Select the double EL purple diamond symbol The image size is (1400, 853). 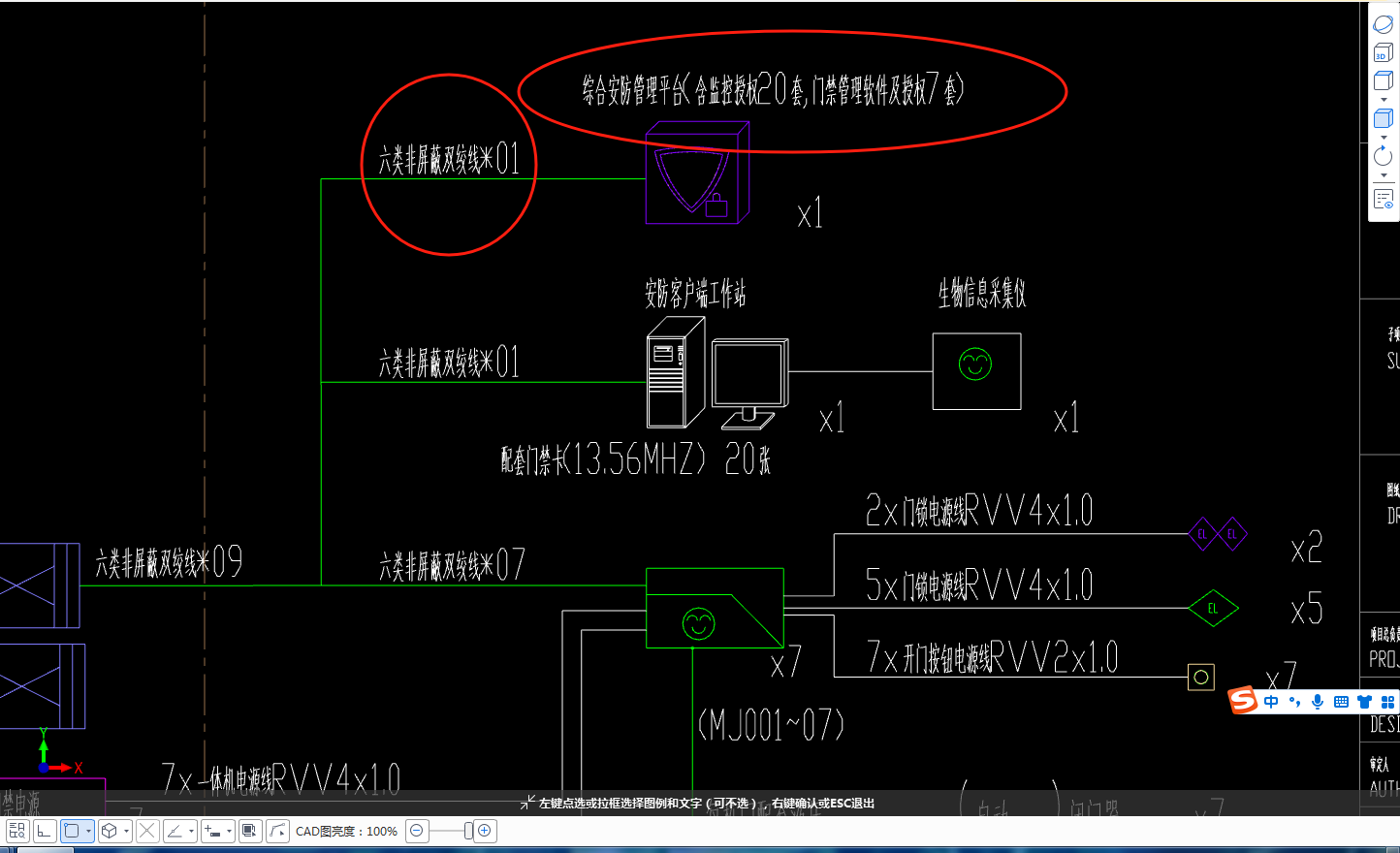(x=1218, y=534)
